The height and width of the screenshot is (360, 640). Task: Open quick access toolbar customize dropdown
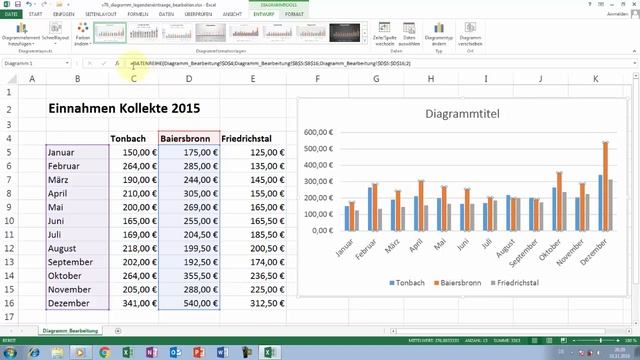(x=68, y=4)
